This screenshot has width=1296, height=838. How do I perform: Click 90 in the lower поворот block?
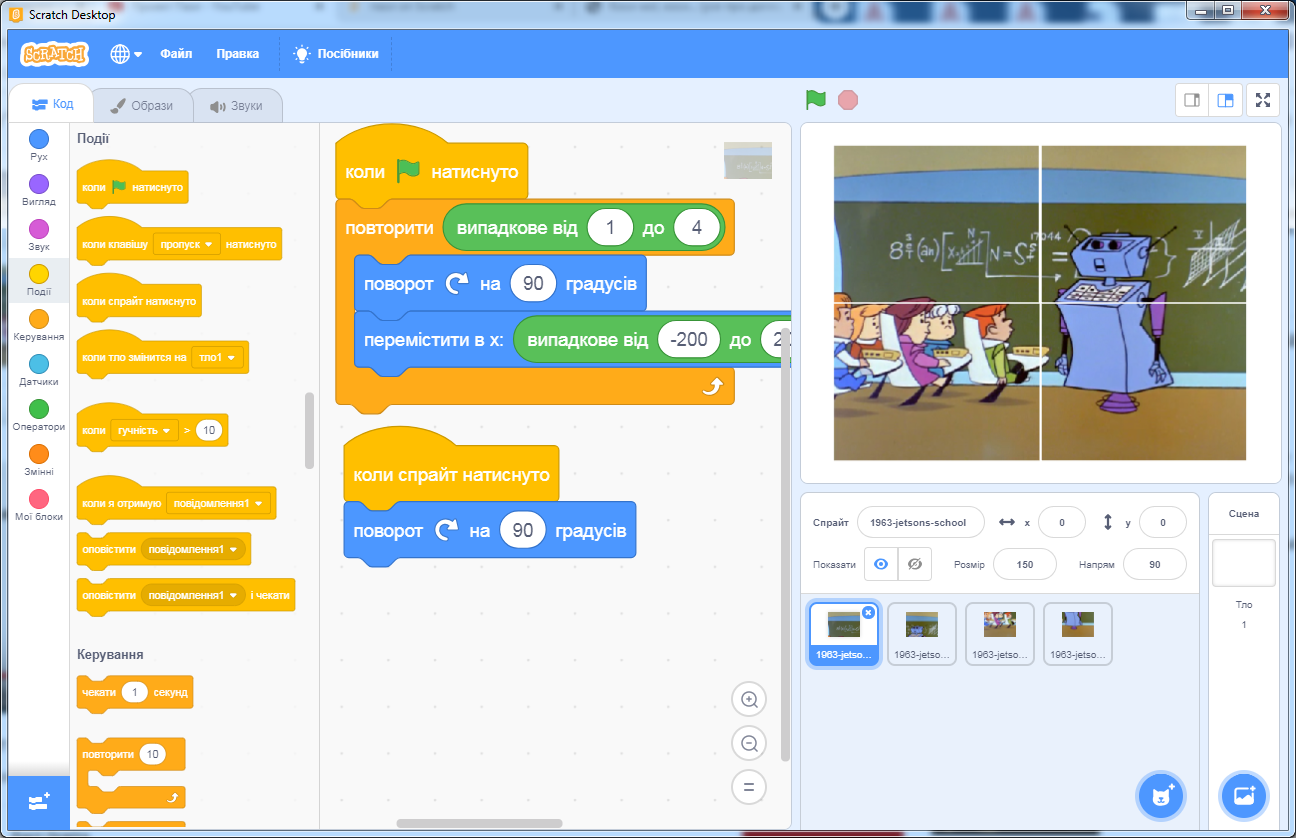[x=523, y=530]
